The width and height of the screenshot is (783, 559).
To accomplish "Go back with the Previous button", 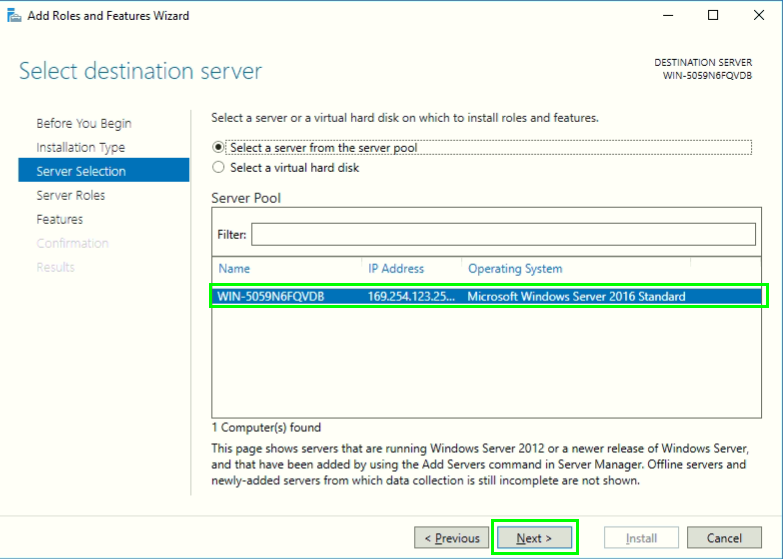I will pyautogui.click(x=451, y=538).
